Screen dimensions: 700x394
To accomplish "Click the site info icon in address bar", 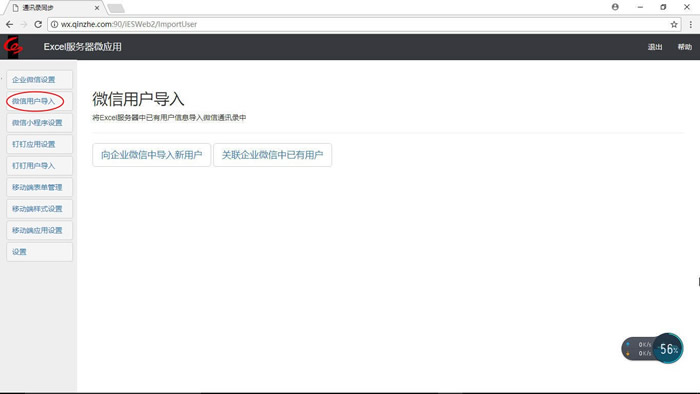I will (x=54, y=25).
